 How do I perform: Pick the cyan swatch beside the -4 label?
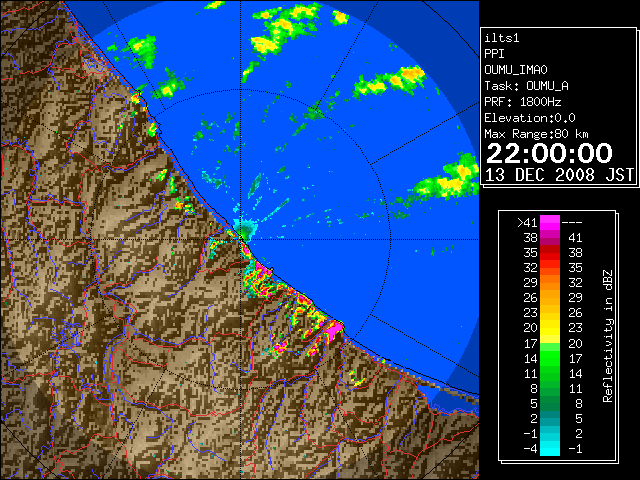click(550, 449)
